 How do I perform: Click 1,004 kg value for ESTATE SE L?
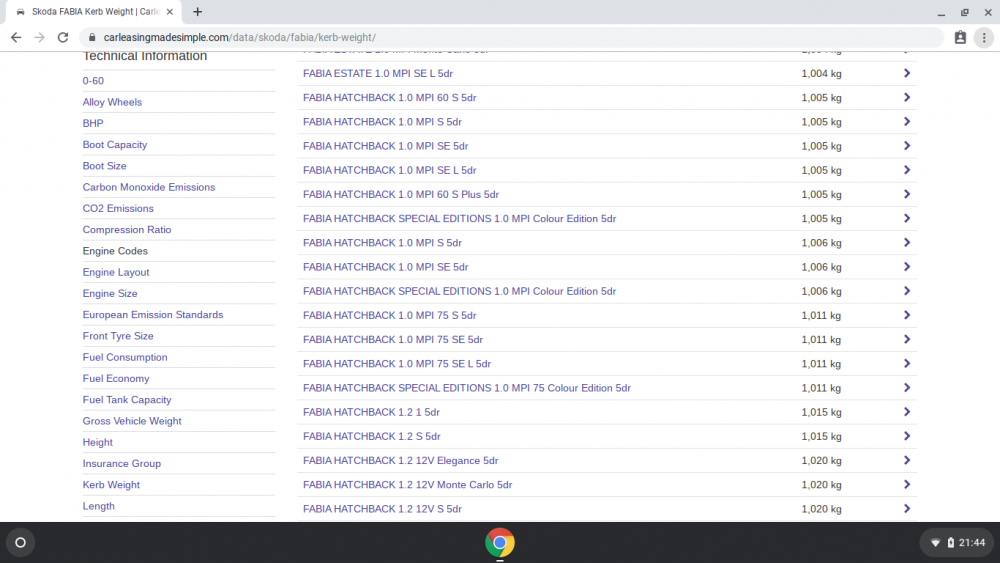[821, 73]
